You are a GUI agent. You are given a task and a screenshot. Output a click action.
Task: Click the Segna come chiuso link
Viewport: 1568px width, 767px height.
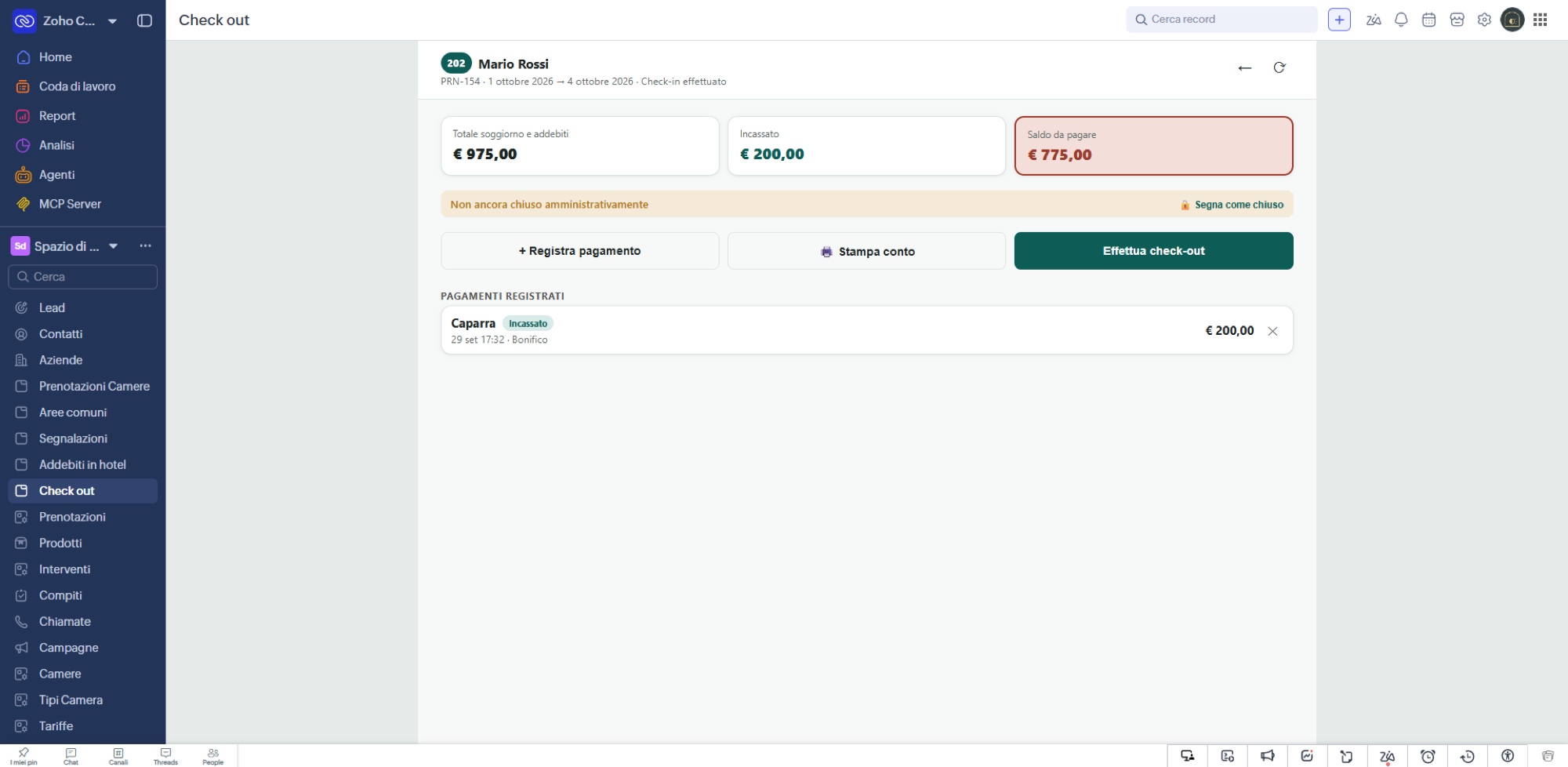1232,205
